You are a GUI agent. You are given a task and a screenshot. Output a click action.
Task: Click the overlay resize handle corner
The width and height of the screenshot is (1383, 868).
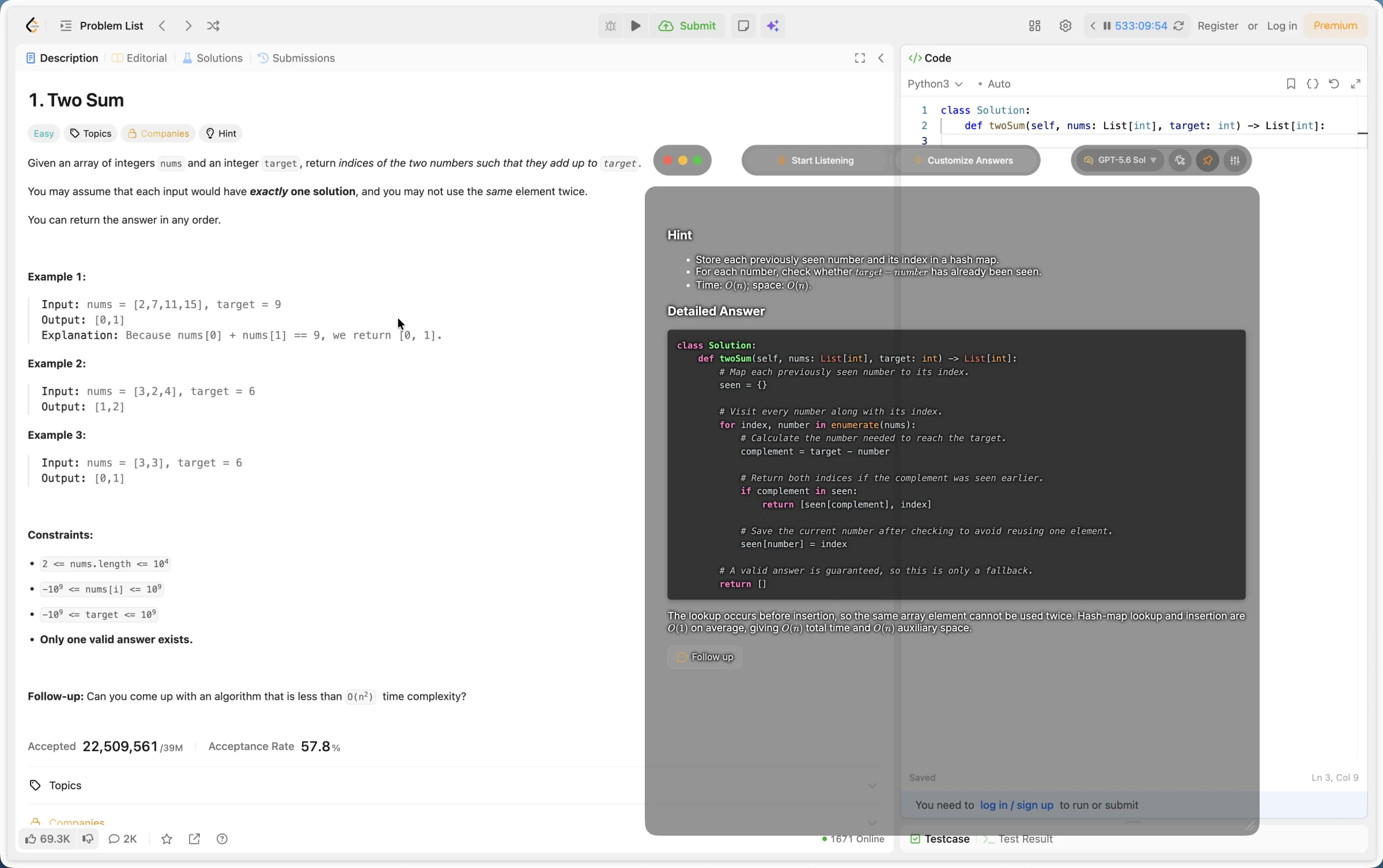click(1249, 826)
